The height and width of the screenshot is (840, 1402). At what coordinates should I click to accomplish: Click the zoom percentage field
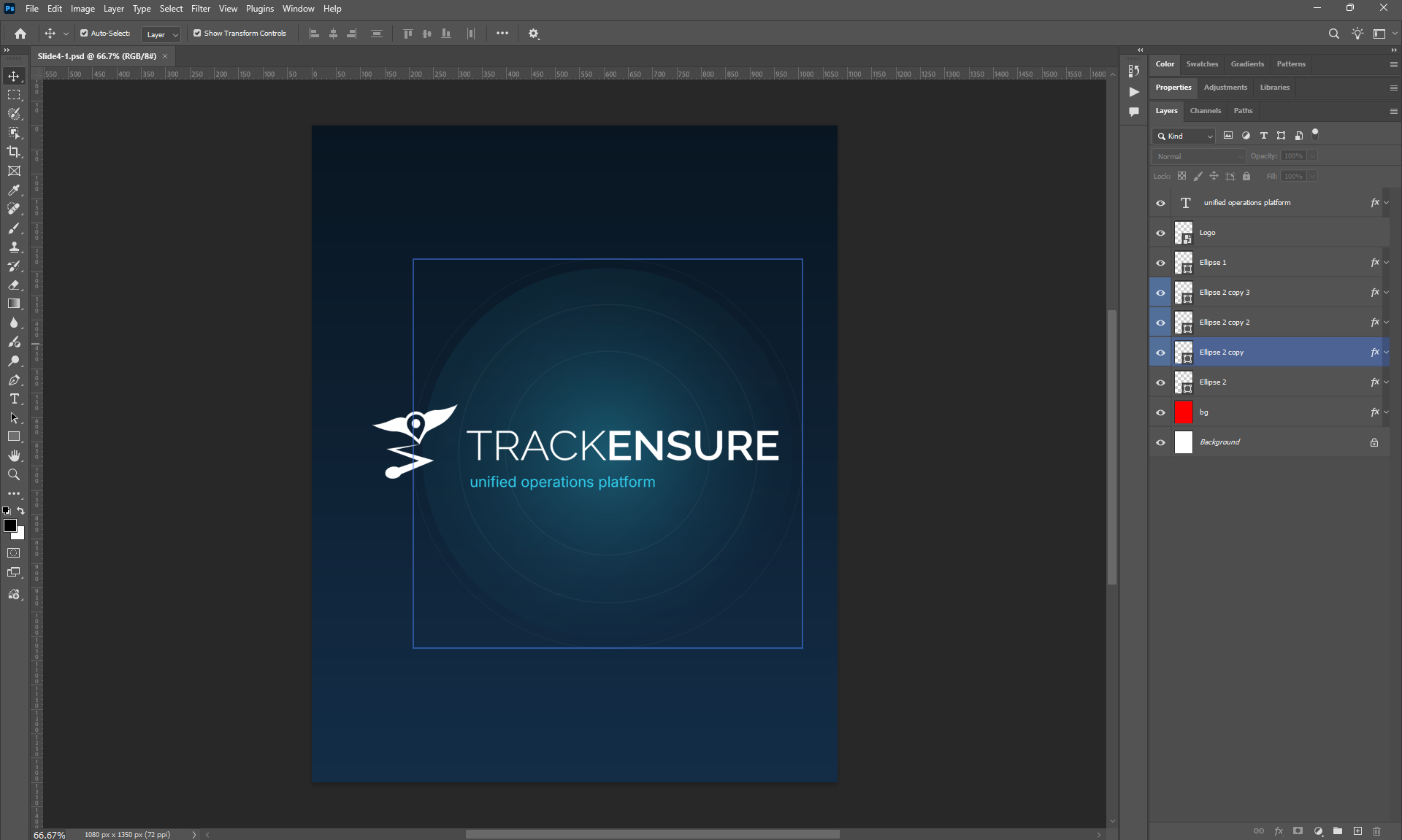point(50,835)
